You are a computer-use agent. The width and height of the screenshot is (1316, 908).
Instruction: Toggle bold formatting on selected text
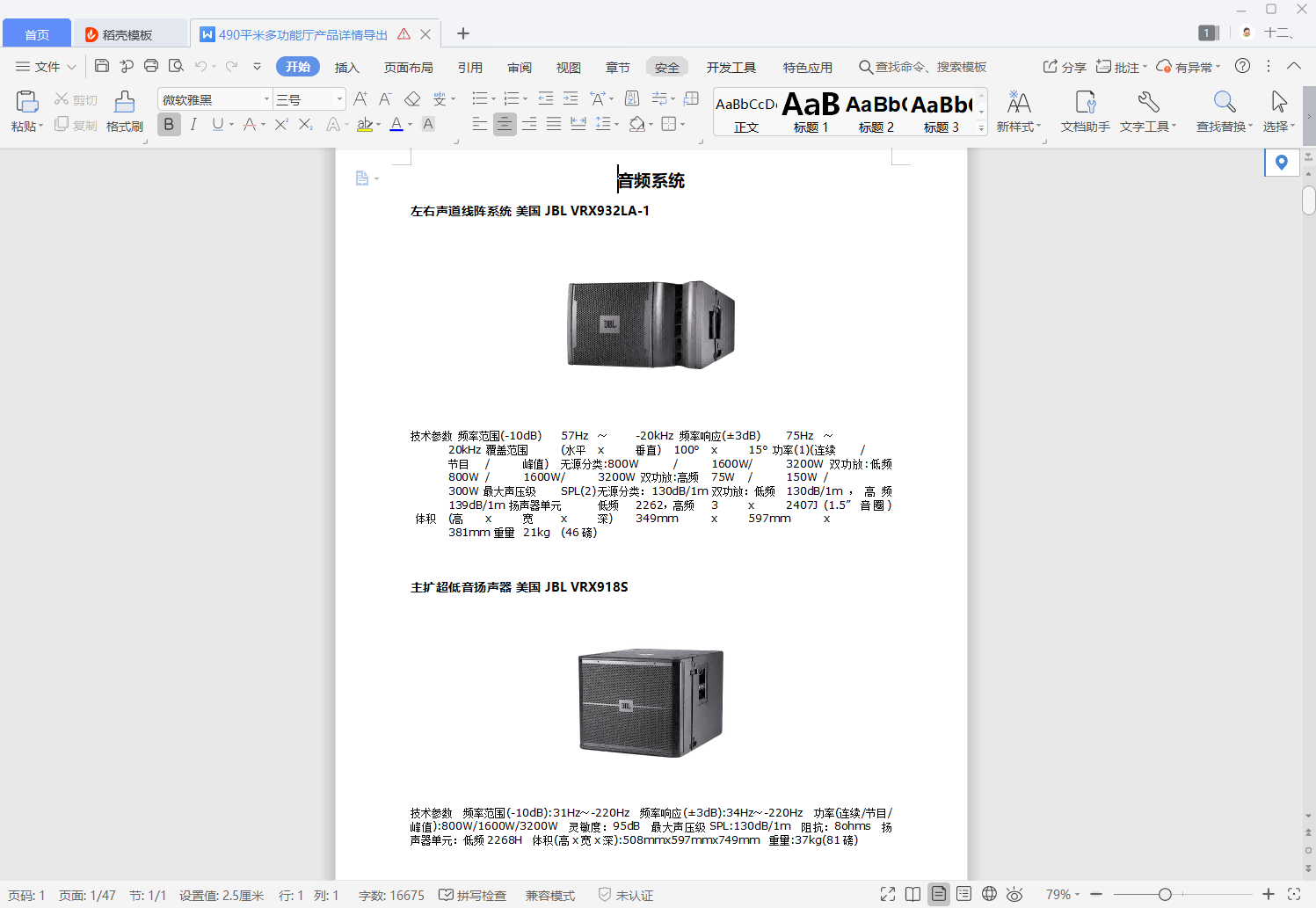pyautogui.click(x=168, y=125)
